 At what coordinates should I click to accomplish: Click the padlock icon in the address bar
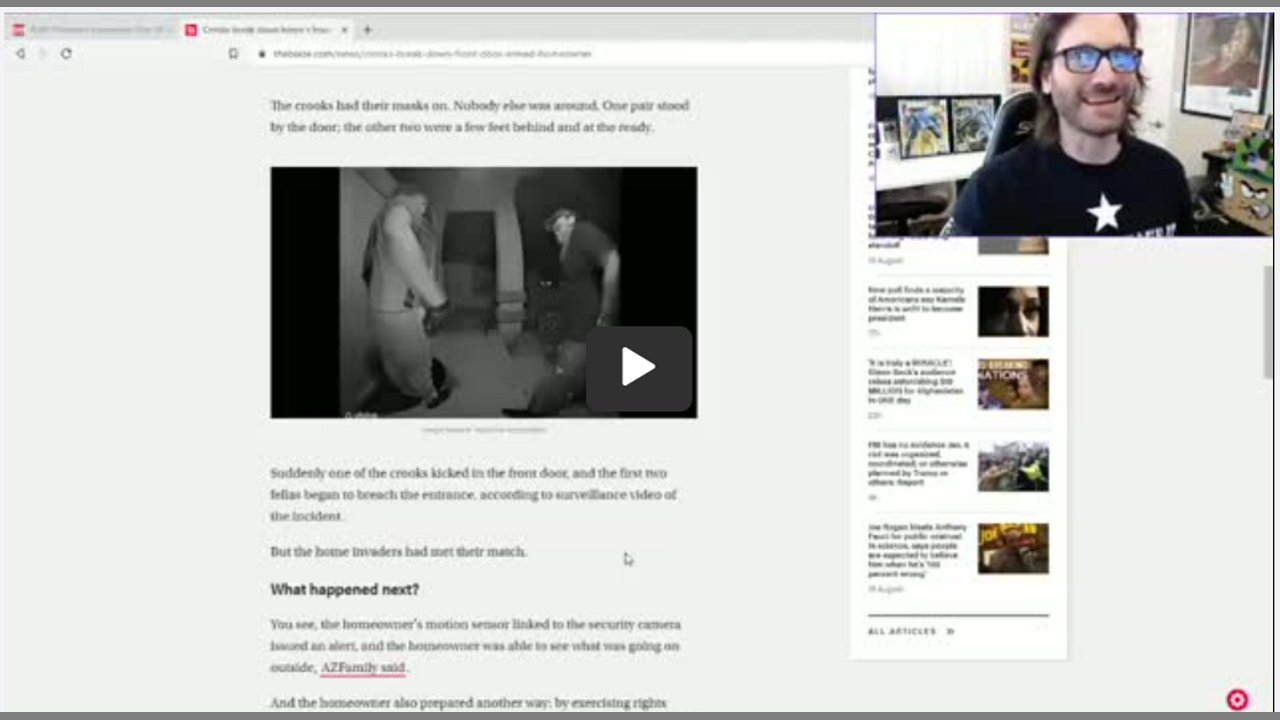click(262, 54)
